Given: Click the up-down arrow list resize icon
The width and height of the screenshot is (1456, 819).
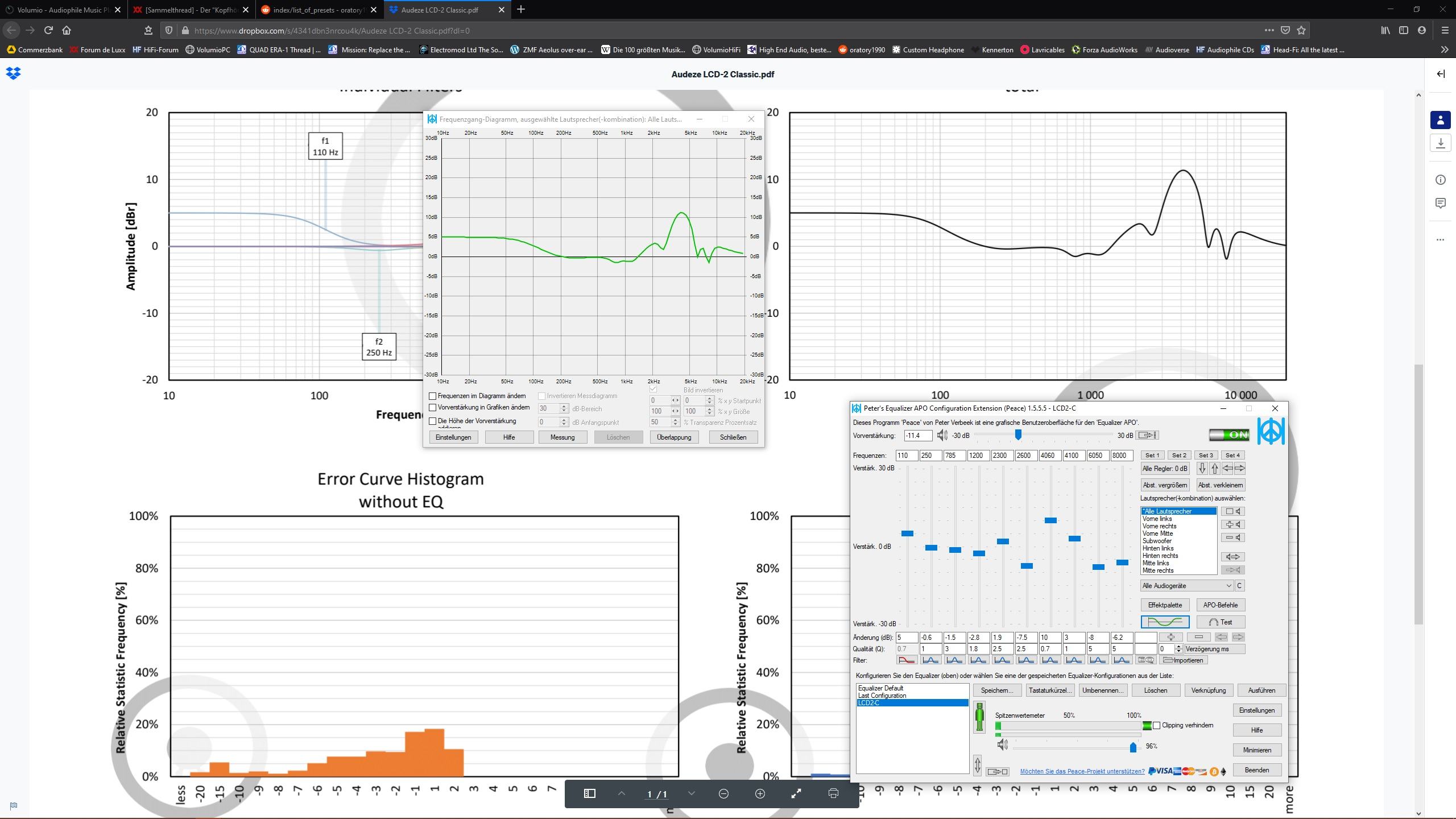Looking at the screenshot, I should 978,765.
